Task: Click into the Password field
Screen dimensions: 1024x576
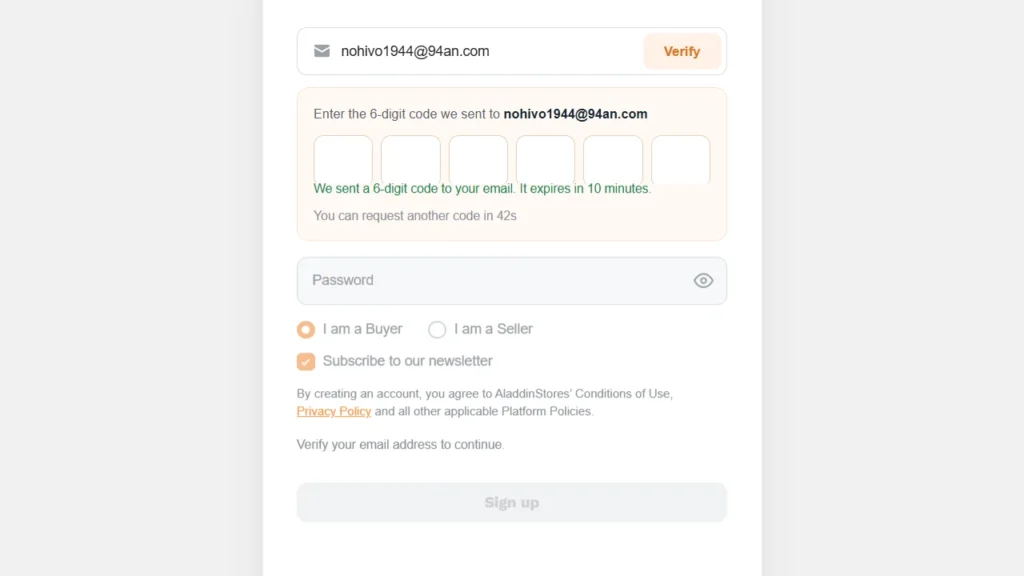Action: pyautogui.click(x=511, y=281)
